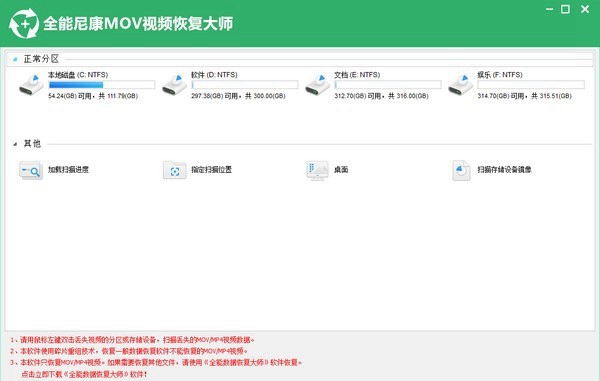The image size is (600, 381).
Task: Close the recovery application window
Action: click(x=585, y=9)
